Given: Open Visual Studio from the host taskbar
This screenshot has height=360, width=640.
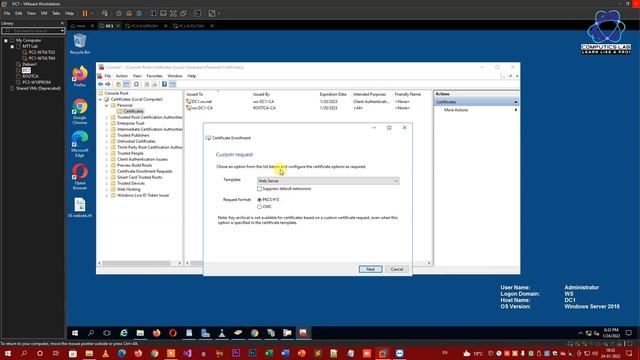Looking at the screenshot, I should [x=187, y=353].
